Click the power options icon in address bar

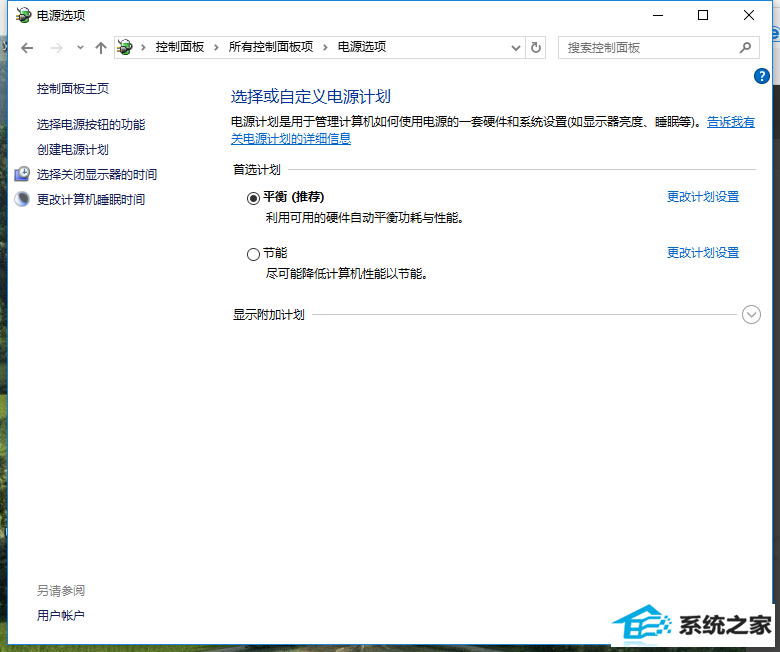point(125,47)
